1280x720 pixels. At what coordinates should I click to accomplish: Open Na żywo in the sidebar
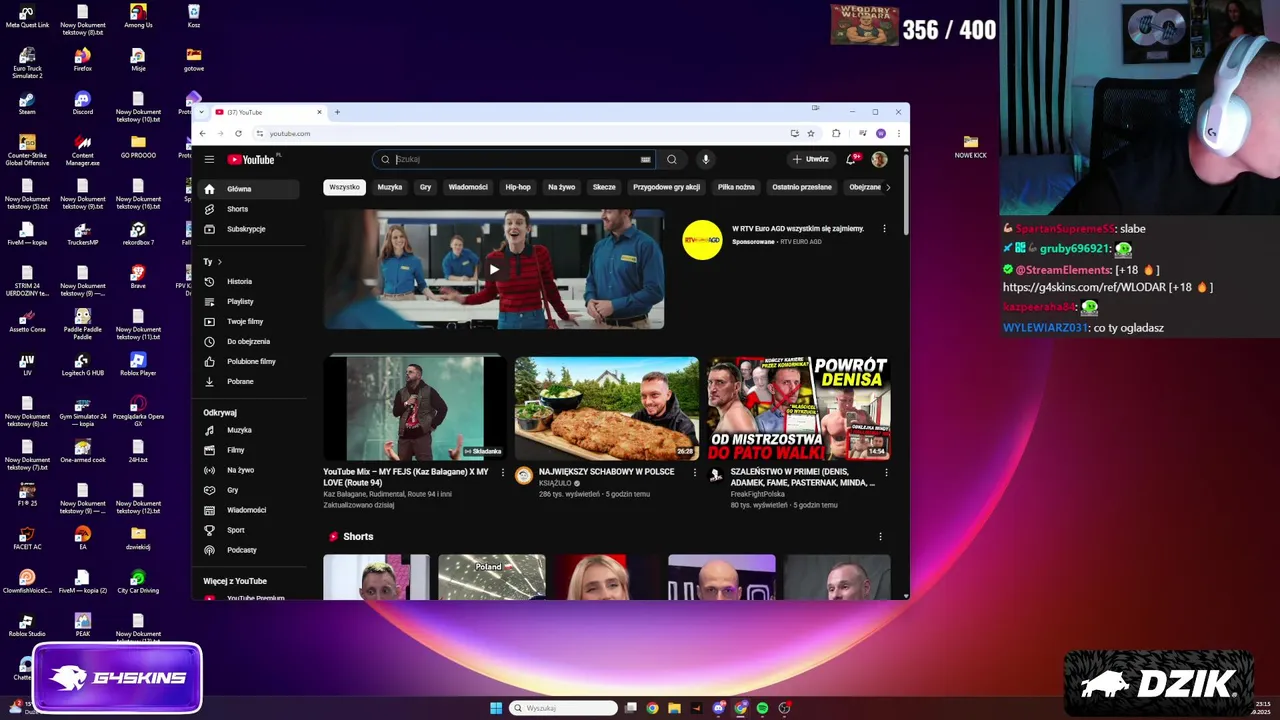tap(250, 470)
